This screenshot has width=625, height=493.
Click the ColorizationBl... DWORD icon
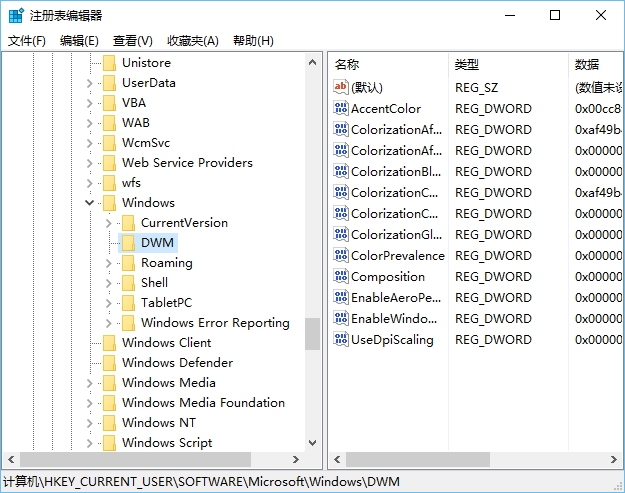[341, 171]
